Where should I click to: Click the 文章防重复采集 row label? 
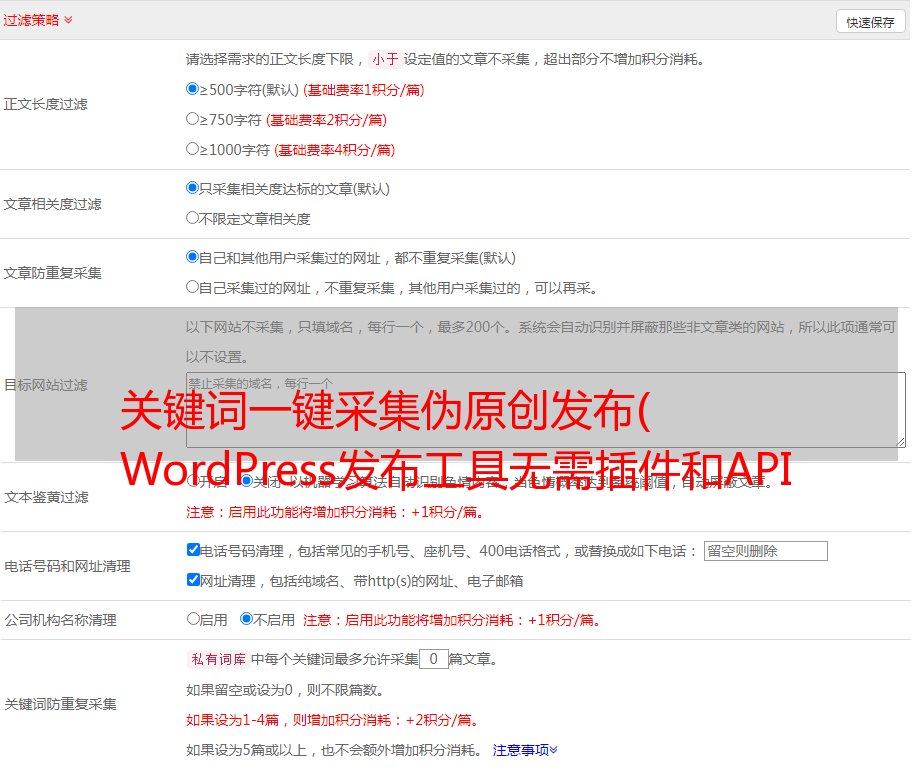pyautogui.click(x=52, y=273)
